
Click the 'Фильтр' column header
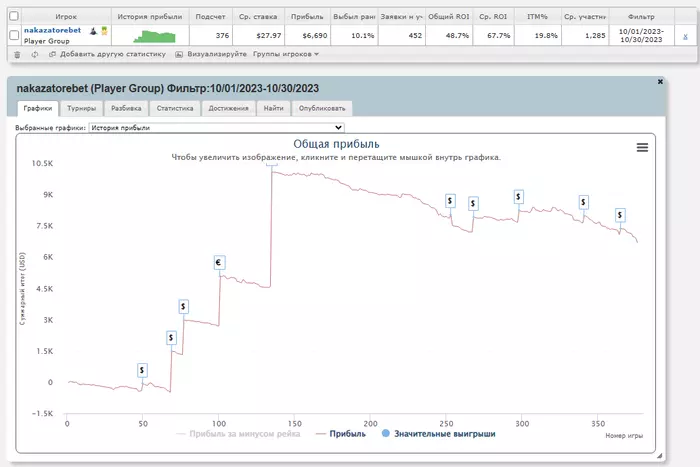point(641,17)
